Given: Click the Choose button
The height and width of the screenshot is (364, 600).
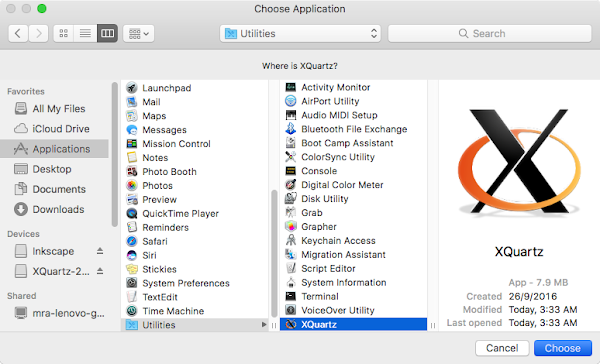Looking at the screenshot, I should [562, 348].
